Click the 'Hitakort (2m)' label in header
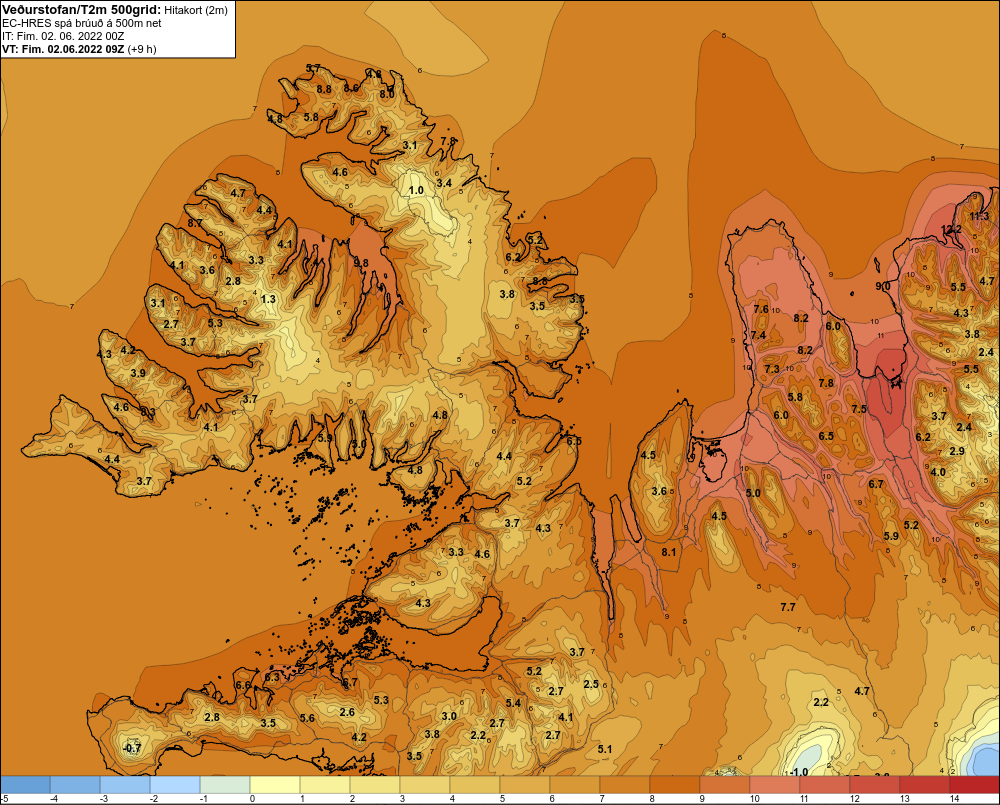This screenshot has width=1000, height=805. (x=196, y=10)
